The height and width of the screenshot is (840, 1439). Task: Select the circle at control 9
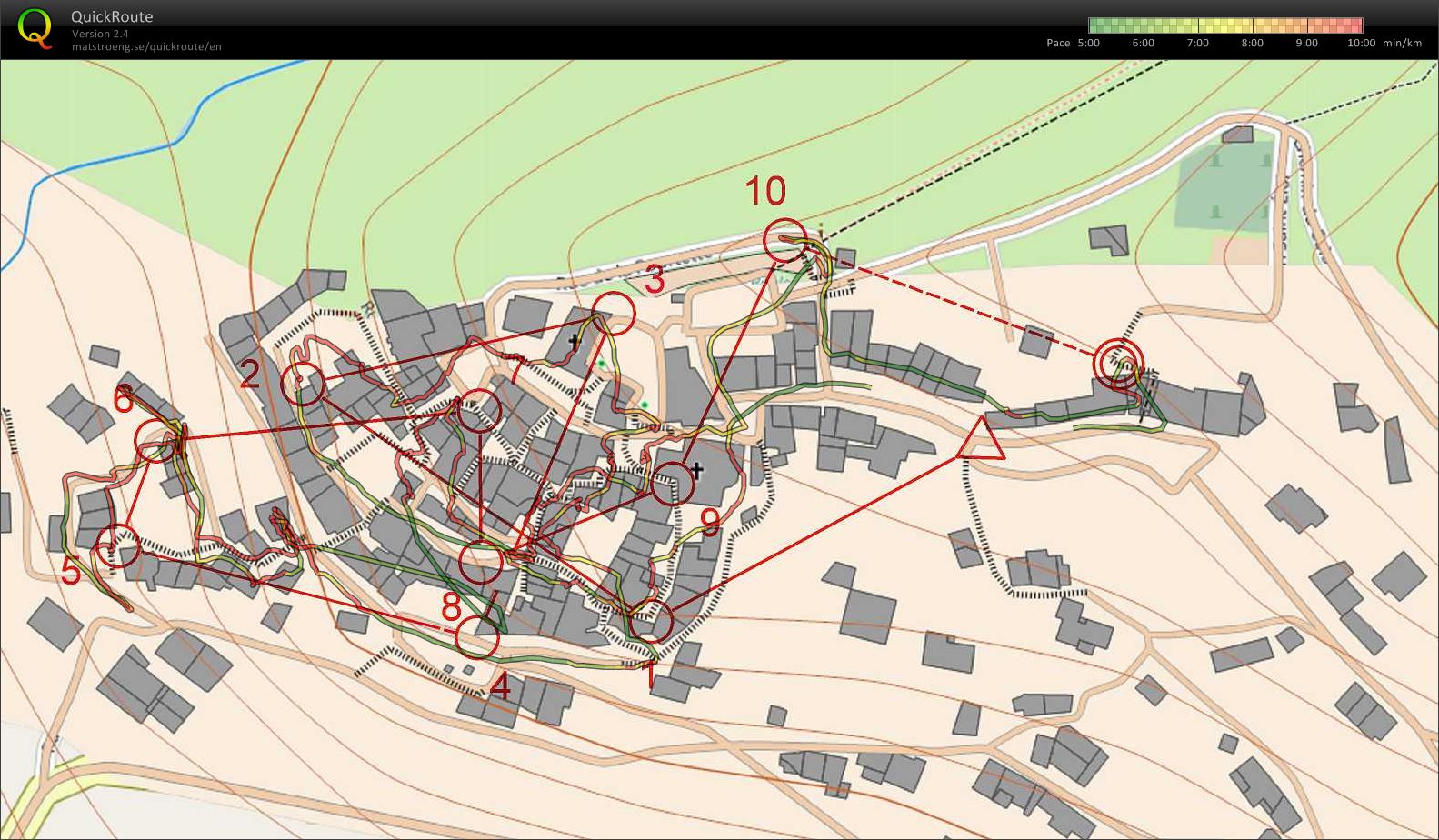pyautogui.click(x=674, y=483)
